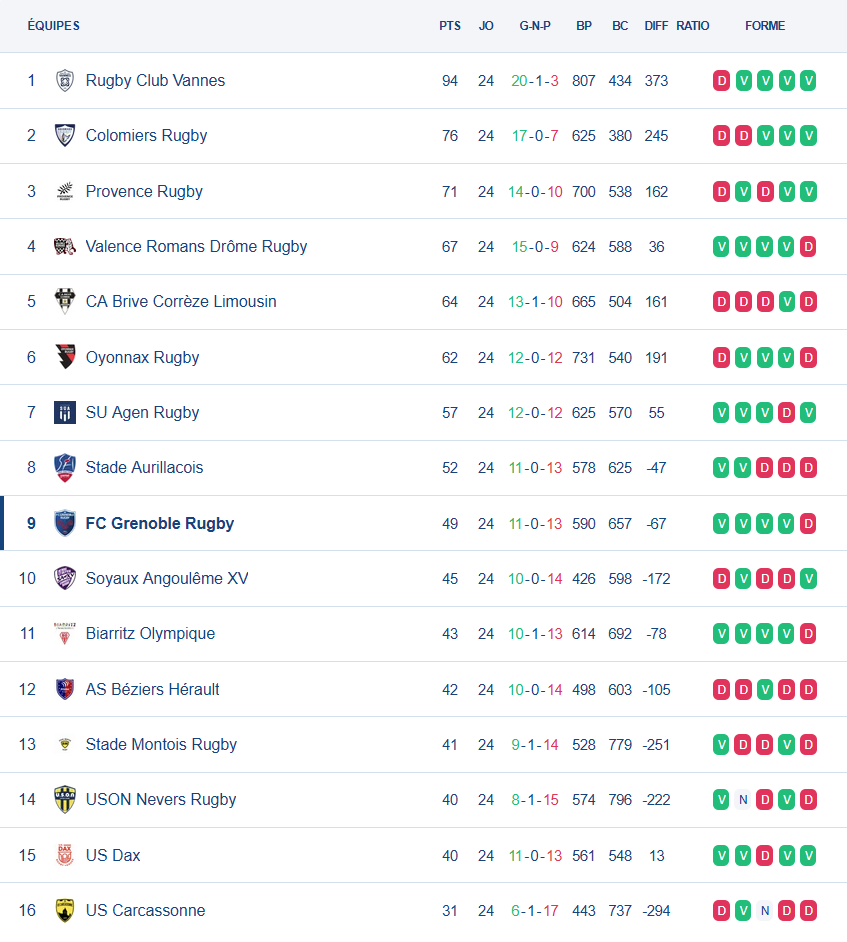The width and height of the screenshot is (847, 942).
Task: Click US Dax's last green V form badge
Action: [x=808, y=855]
